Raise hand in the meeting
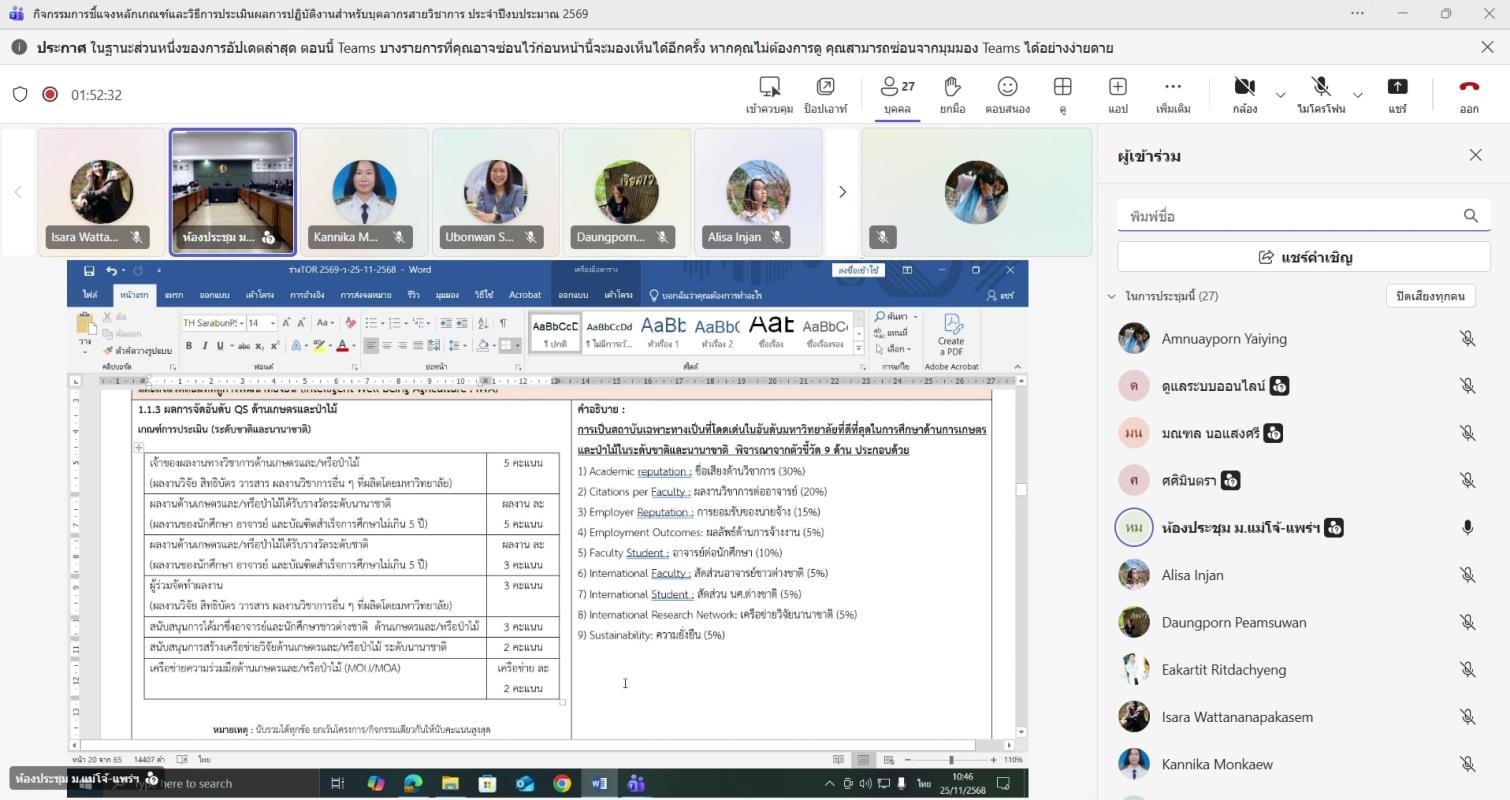The image size is (1510, 800). (952, 94)
